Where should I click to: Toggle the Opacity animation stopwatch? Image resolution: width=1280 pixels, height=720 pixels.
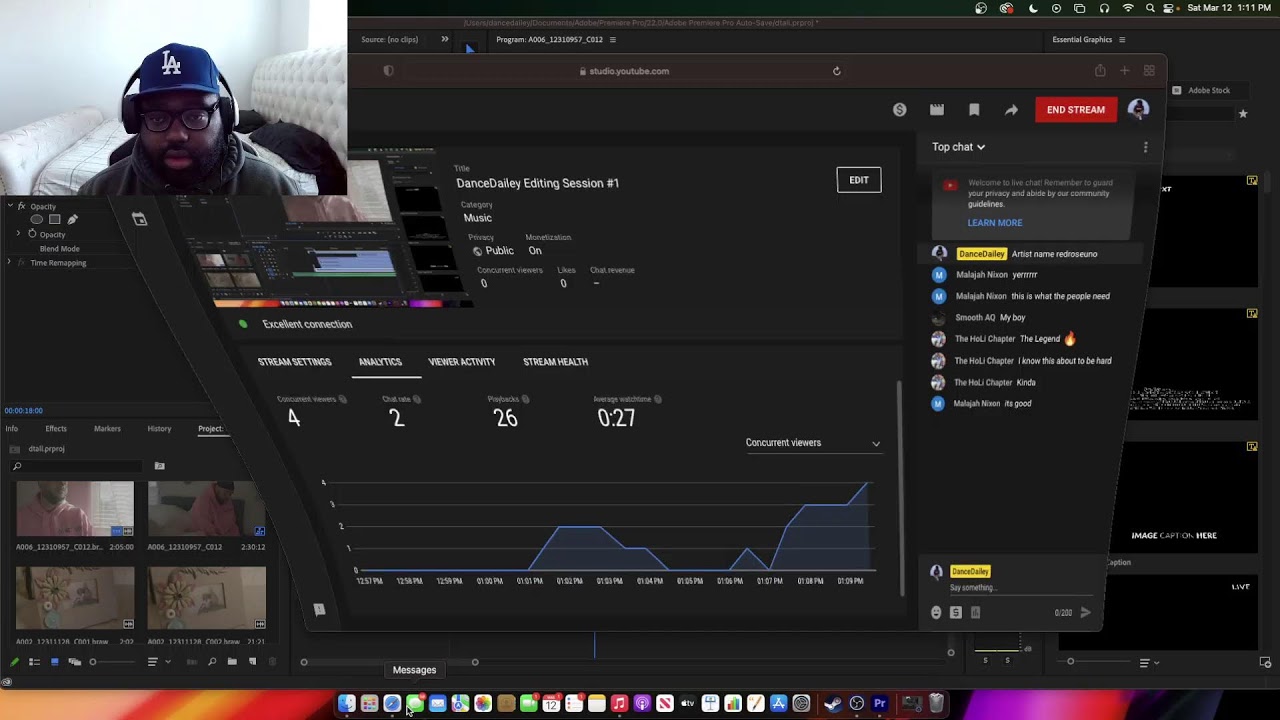coord(32,234)
